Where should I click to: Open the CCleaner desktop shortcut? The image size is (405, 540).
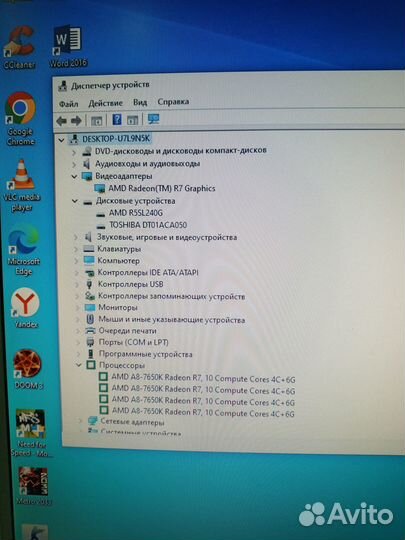click(x=19, y=46)
